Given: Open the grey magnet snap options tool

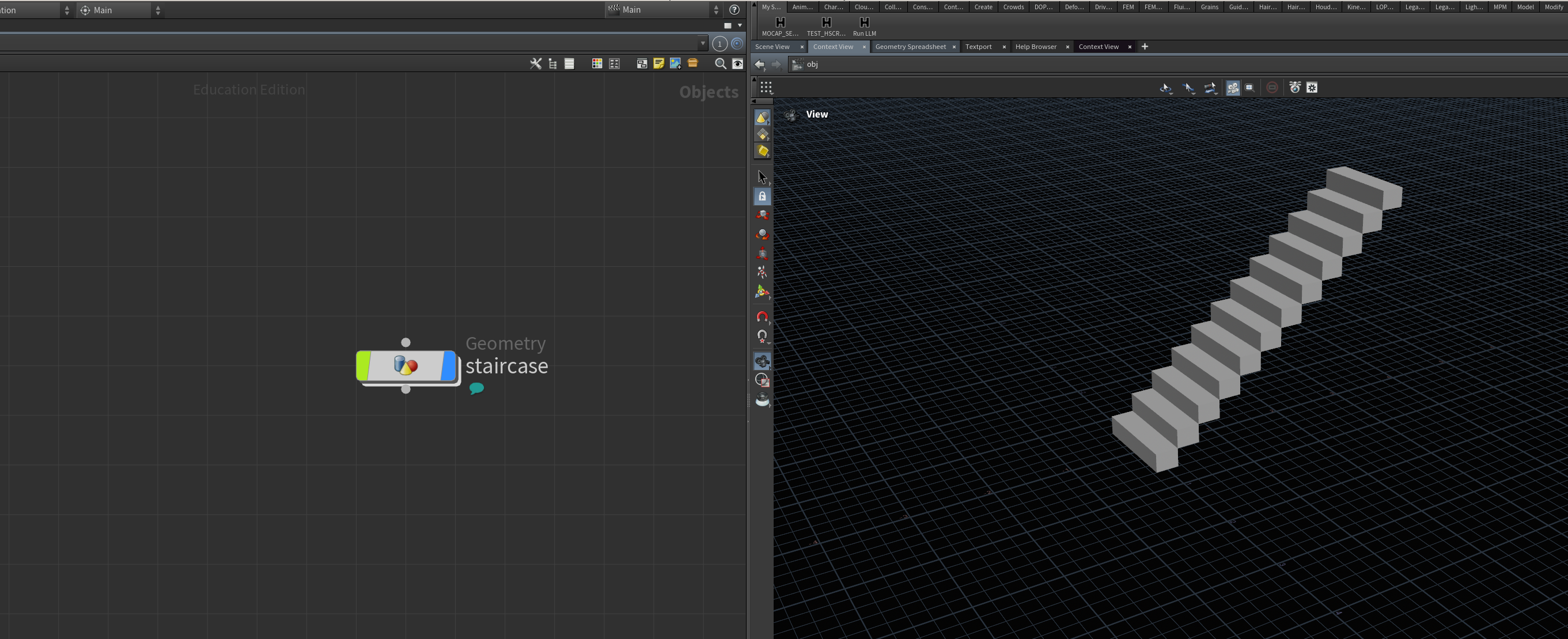Looking at the screenshot, I should tap(762, 336).
